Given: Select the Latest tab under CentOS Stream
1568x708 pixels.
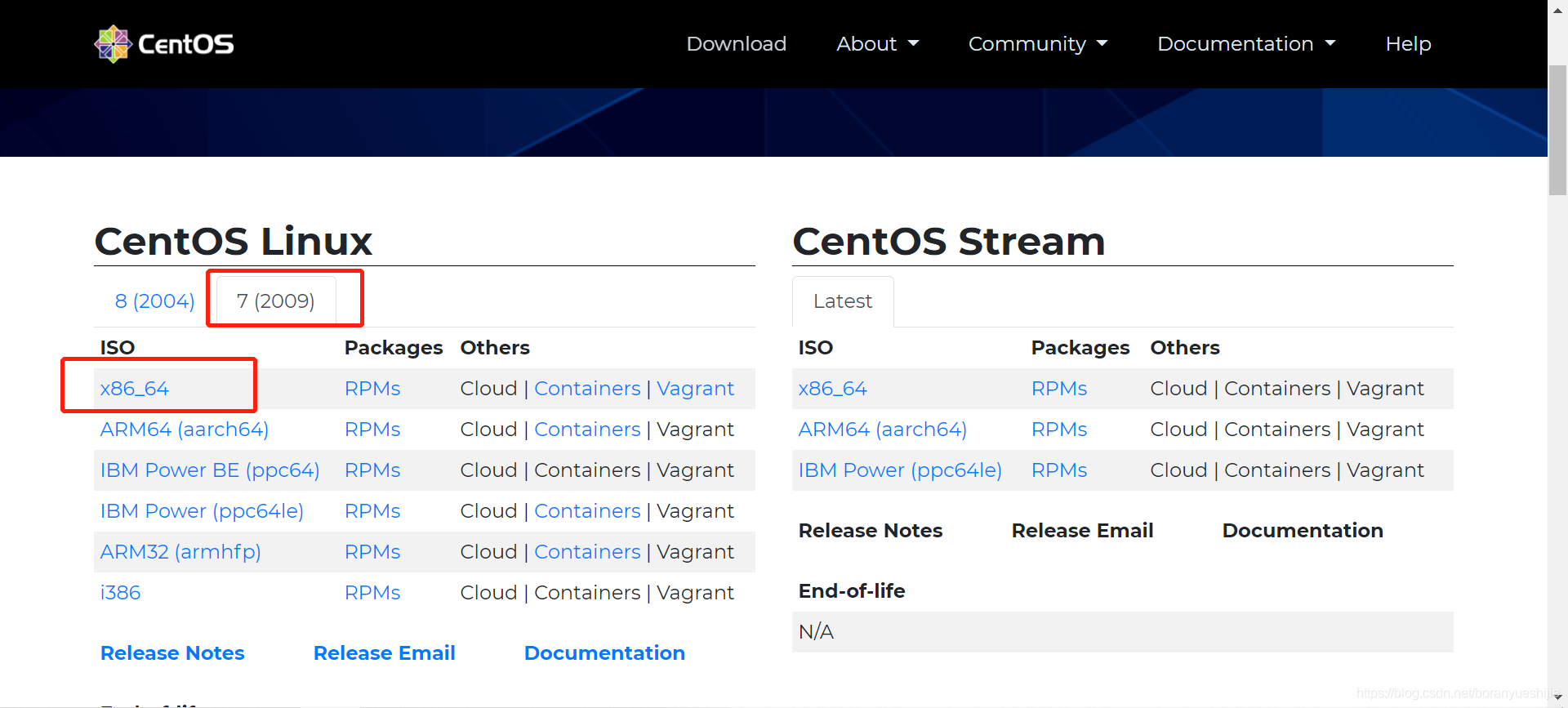Looking at the screenshot, I should (x=842, y=301).
